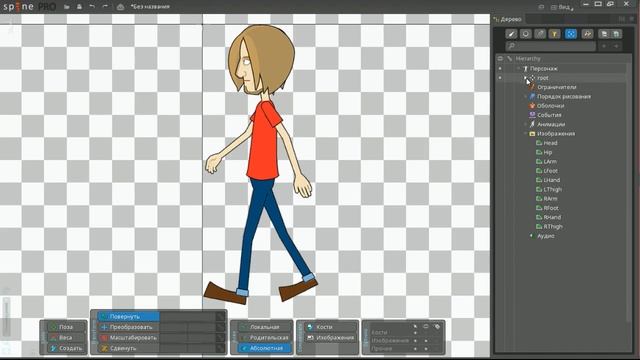Click the export icon beside the project title
Screen dimensions: 640x360
(x=120, y=7)
